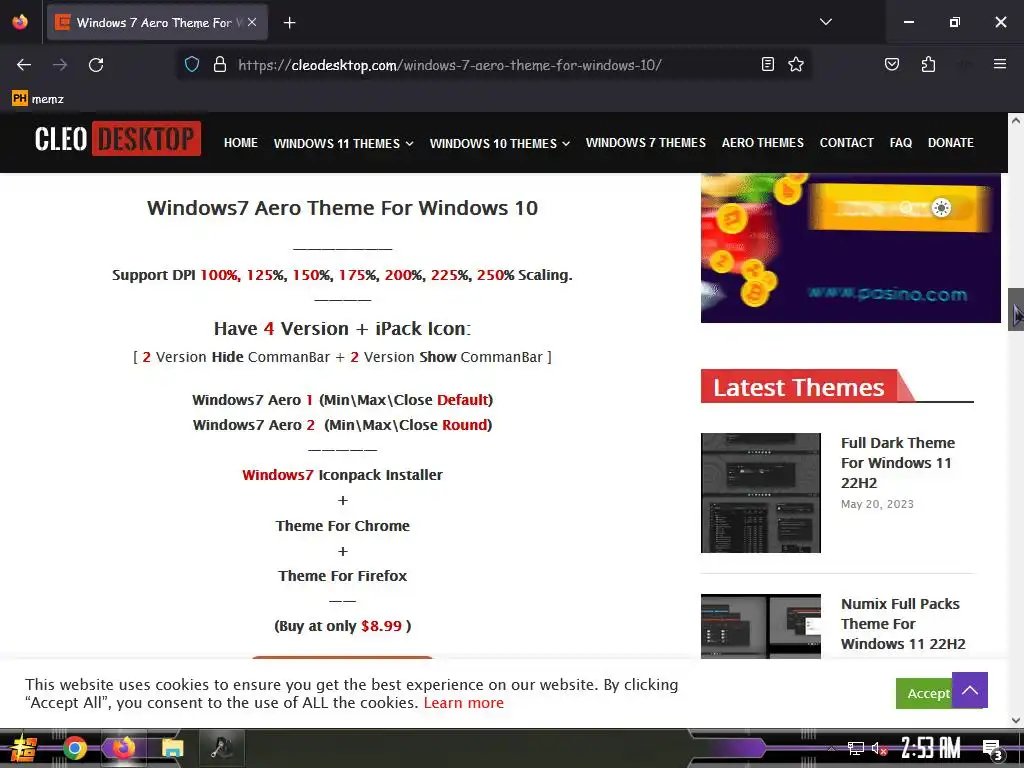This screenshot has width=1024, height=768.
Task: Click the May 20, 2023 date
Action: click(877, 504)
